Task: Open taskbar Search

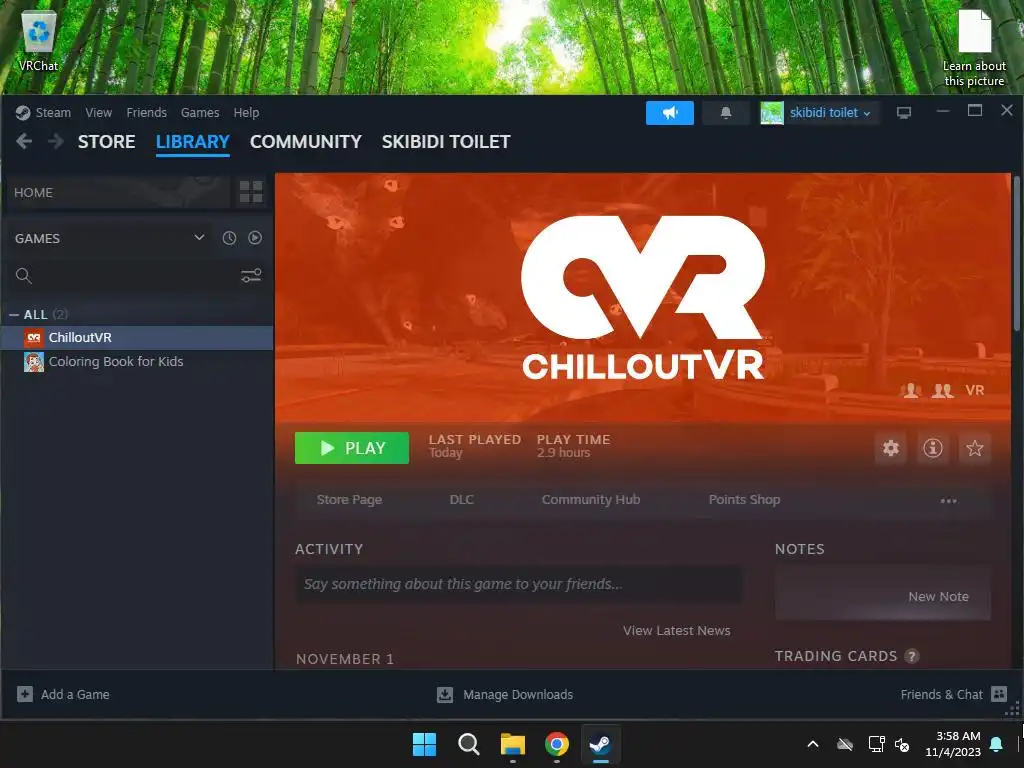Action: [468, 744]
